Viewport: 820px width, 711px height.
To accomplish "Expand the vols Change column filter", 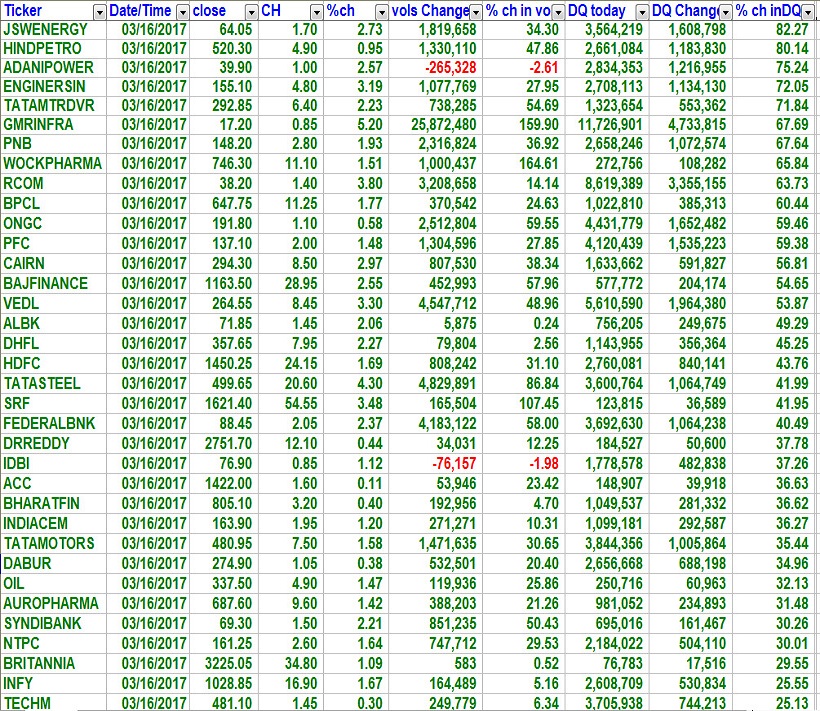I will click(x=477, y=12).
